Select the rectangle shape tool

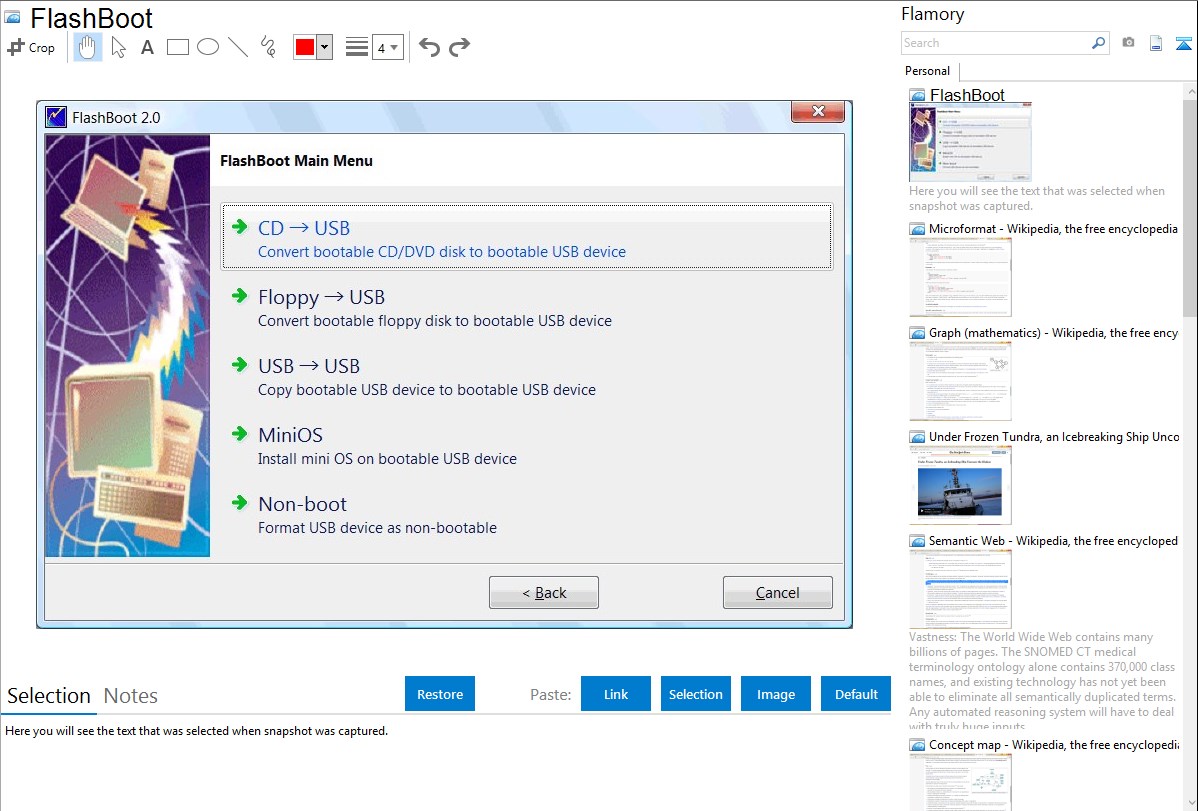(x=177, y=47)
